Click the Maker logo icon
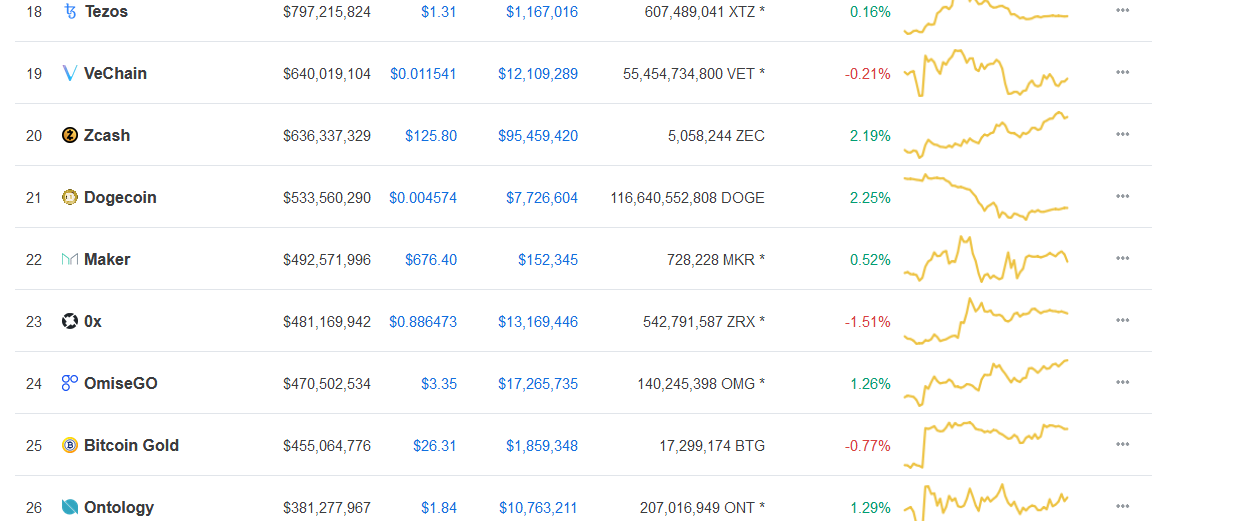The width and height of the screenshot is (1258, 521). pyautogui.click(x=70, y=259)
